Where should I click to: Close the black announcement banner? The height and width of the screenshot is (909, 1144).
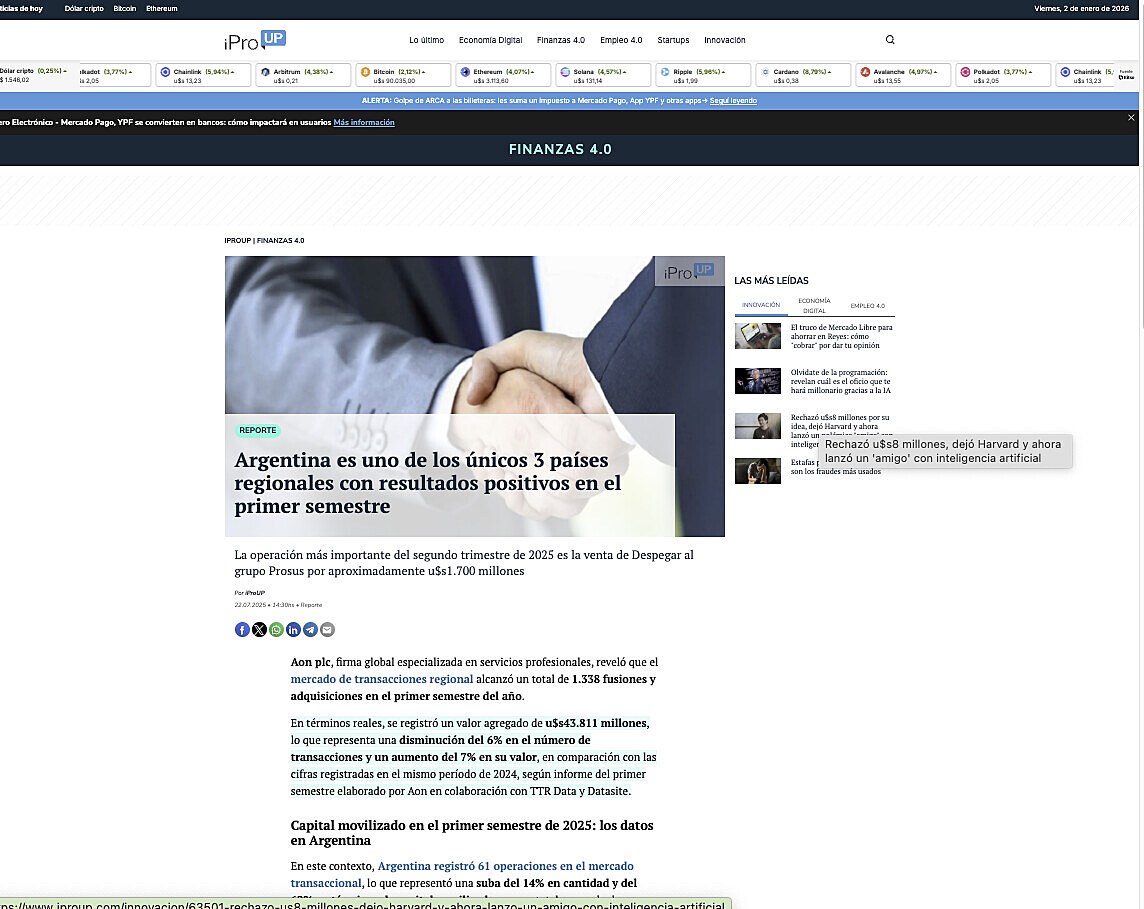click(x=1131, y=118)
